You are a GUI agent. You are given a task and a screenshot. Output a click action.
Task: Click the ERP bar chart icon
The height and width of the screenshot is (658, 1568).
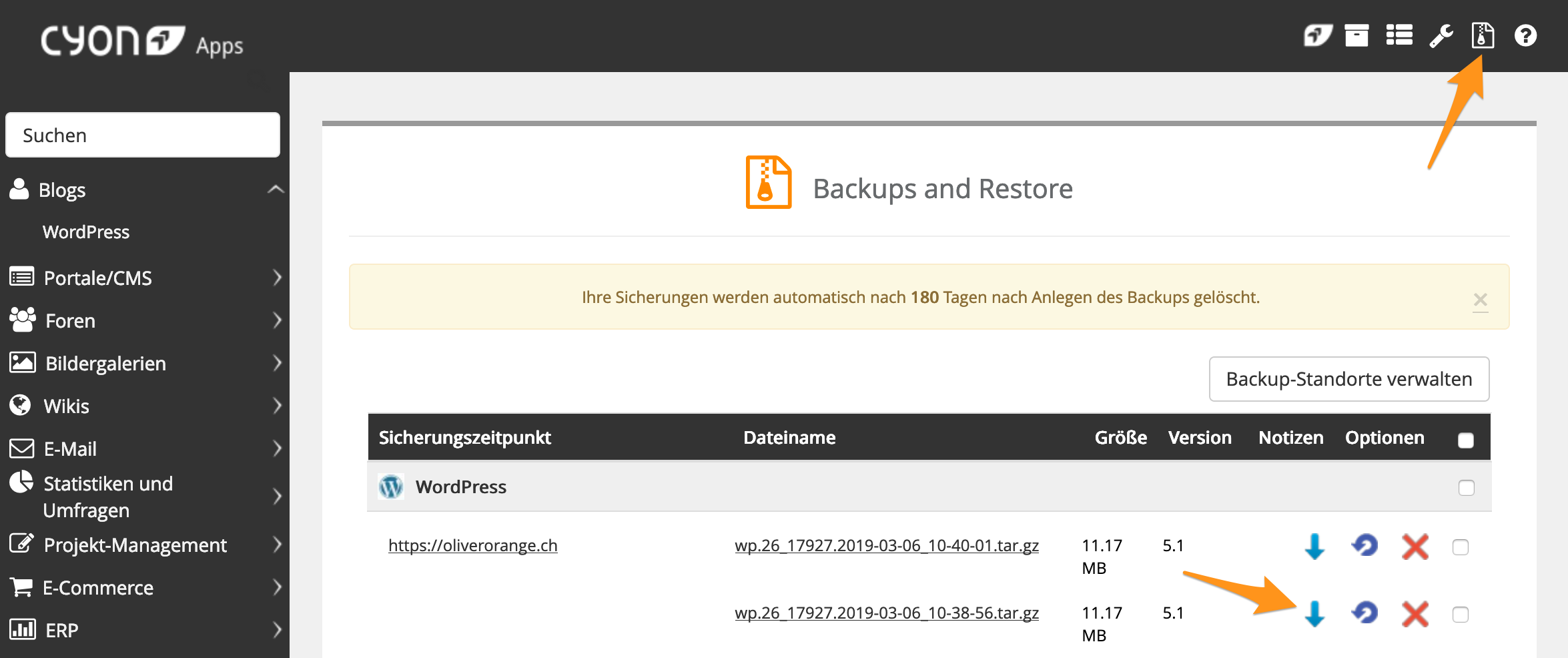23,629
